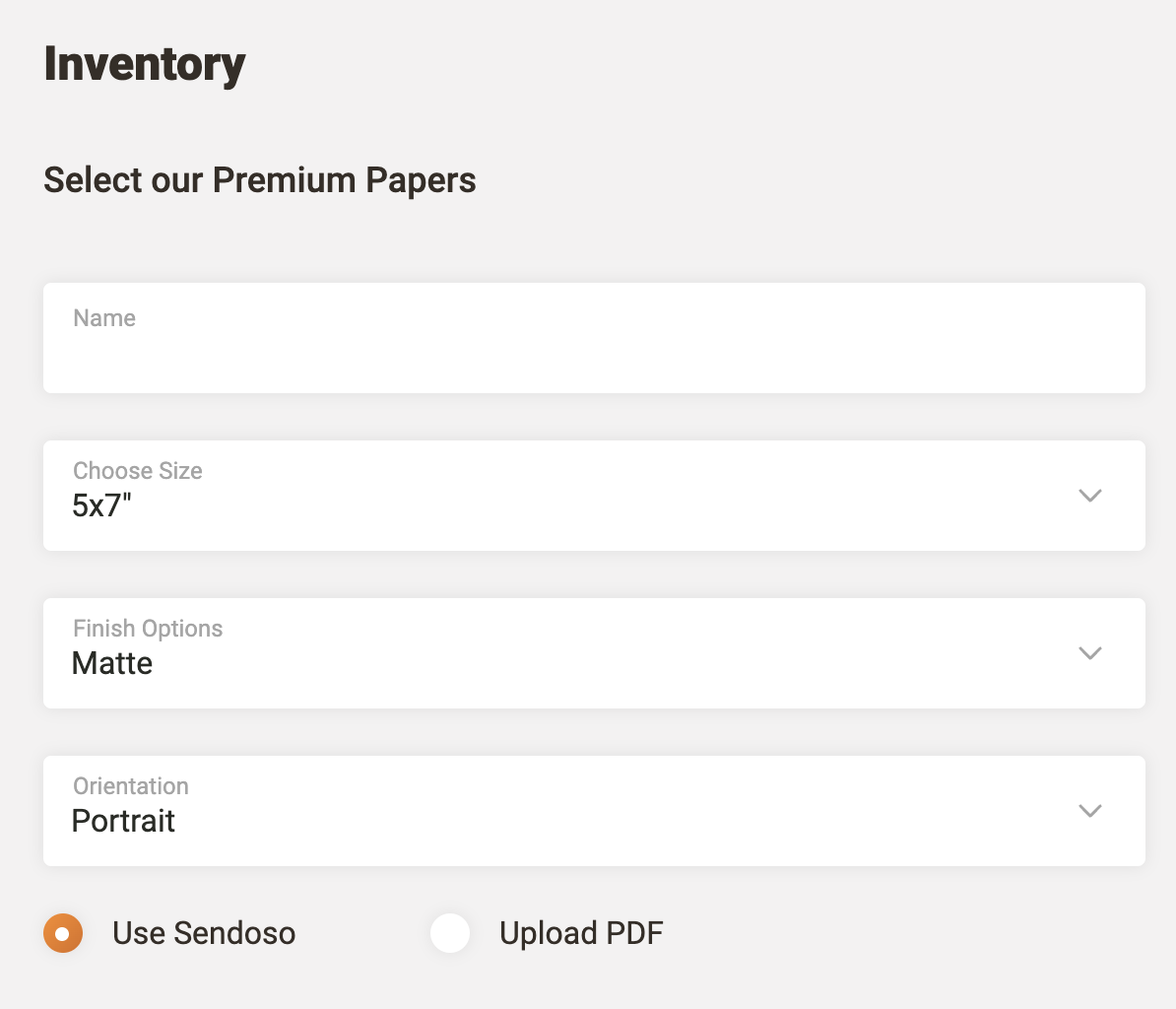This screenshot has width=1176, height=1009.
Task: Click the Orientation label text
Action: click(x=131, y=786)
